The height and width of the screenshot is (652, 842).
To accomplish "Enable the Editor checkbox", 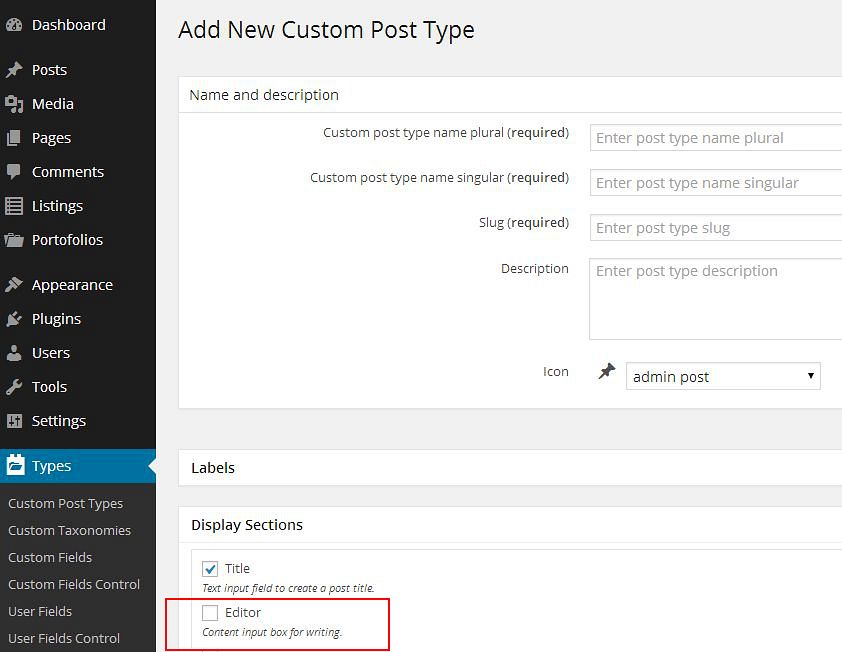I will 210,613.
